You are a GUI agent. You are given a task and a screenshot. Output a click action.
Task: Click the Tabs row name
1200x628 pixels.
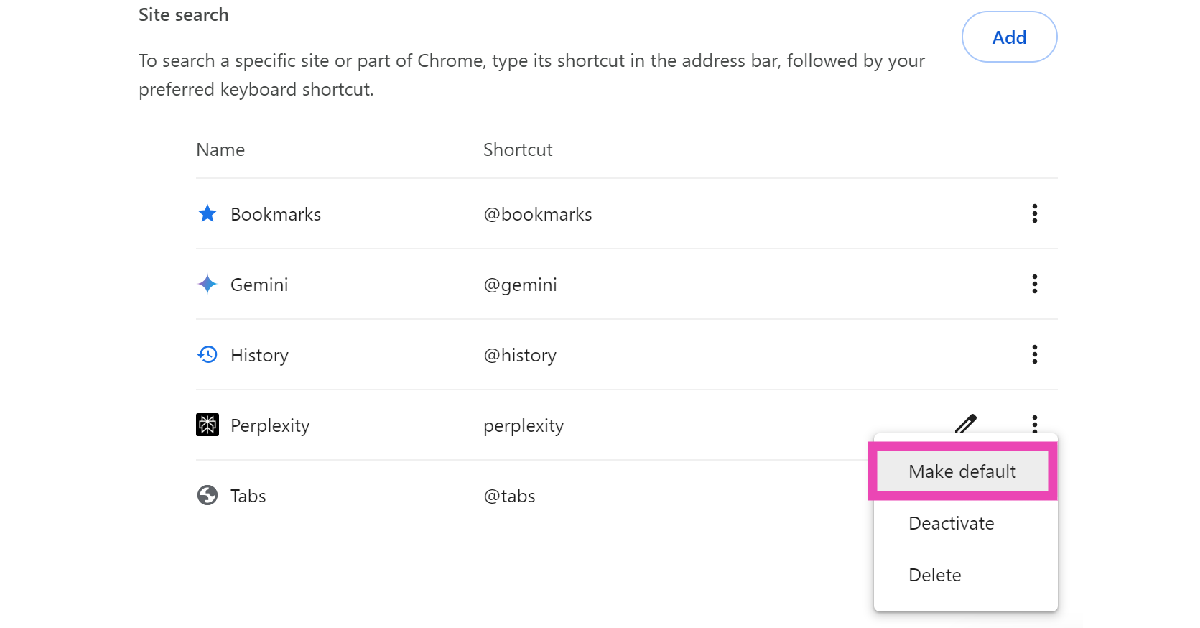pos(248,496)
